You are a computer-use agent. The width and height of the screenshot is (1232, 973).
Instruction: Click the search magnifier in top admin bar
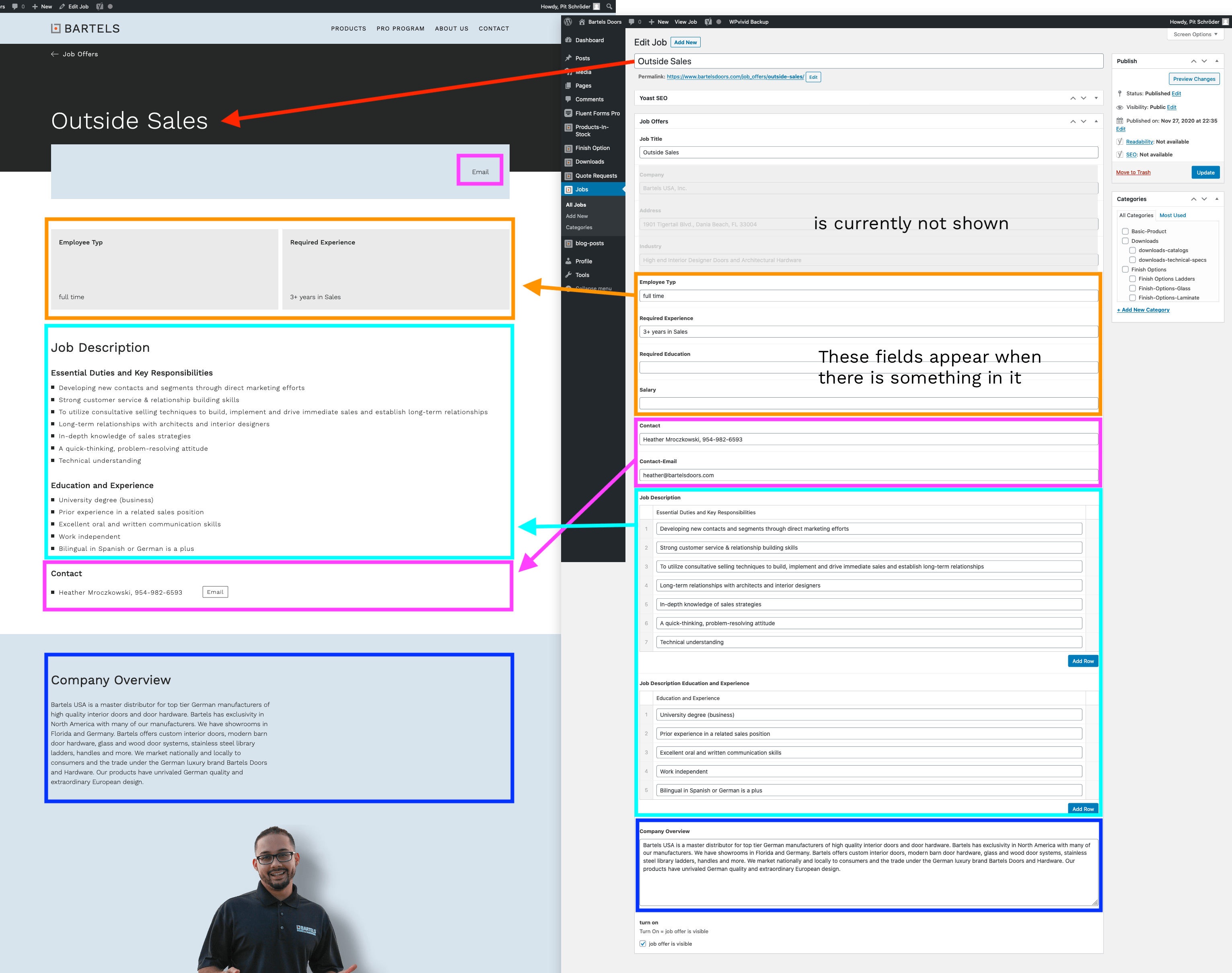pos(609,7)
